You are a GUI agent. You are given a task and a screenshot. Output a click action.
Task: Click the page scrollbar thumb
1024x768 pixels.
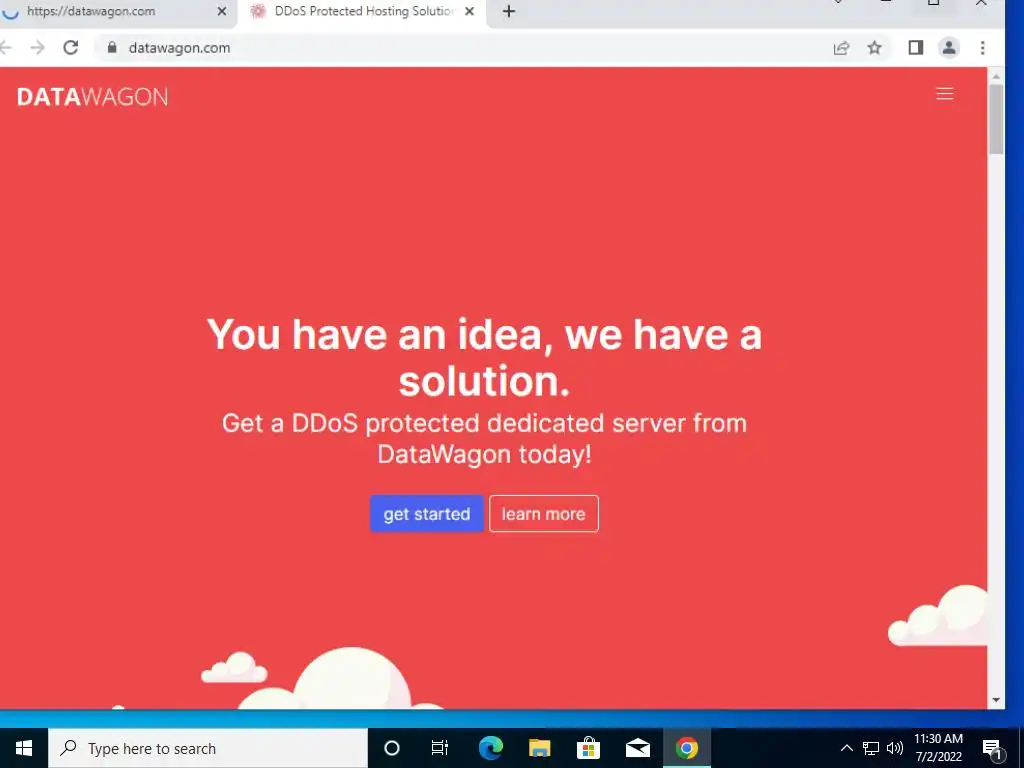[x=995, y=120]
